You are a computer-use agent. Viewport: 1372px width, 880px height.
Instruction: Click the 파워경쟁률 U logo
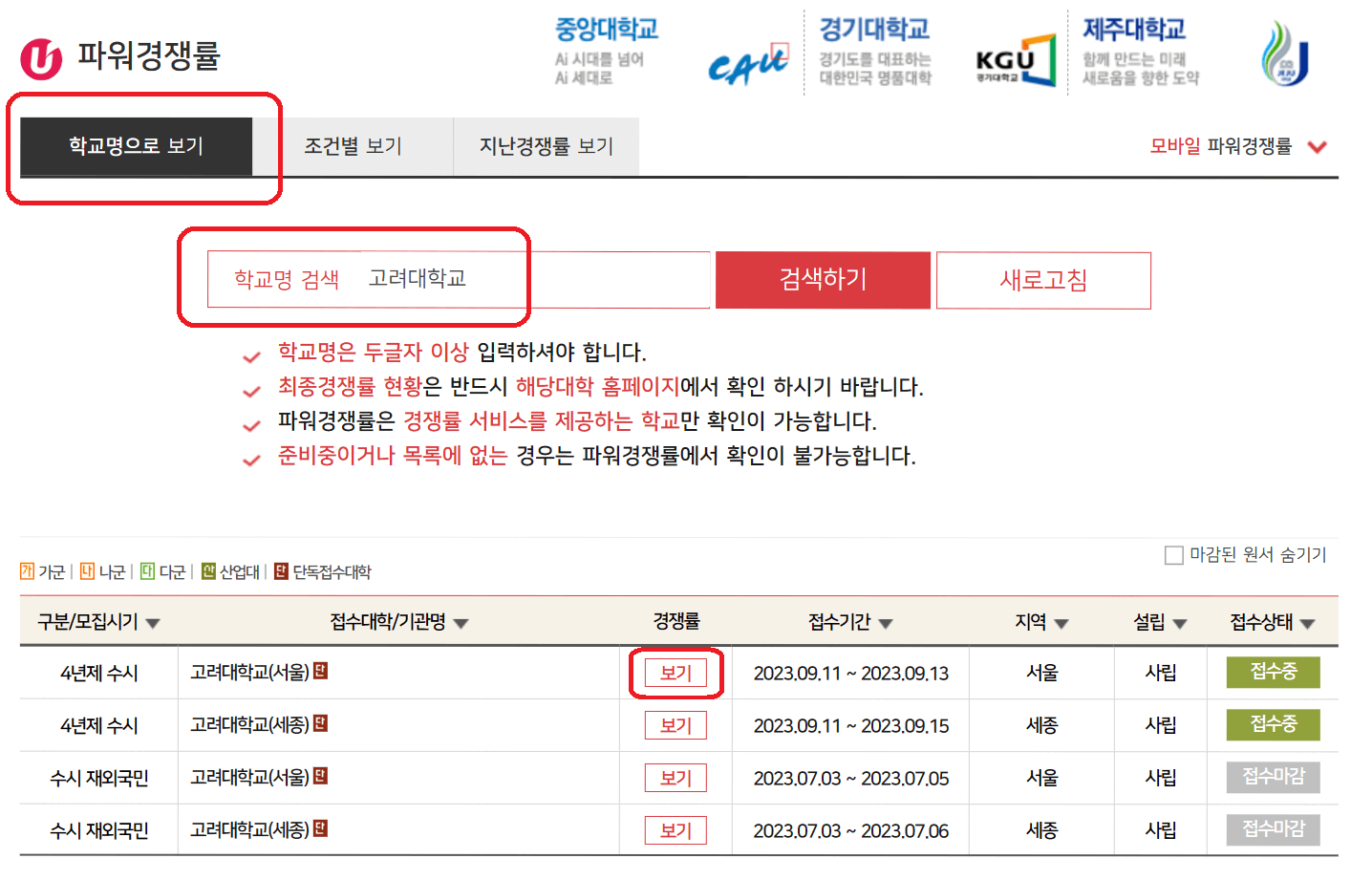[40, 55]
